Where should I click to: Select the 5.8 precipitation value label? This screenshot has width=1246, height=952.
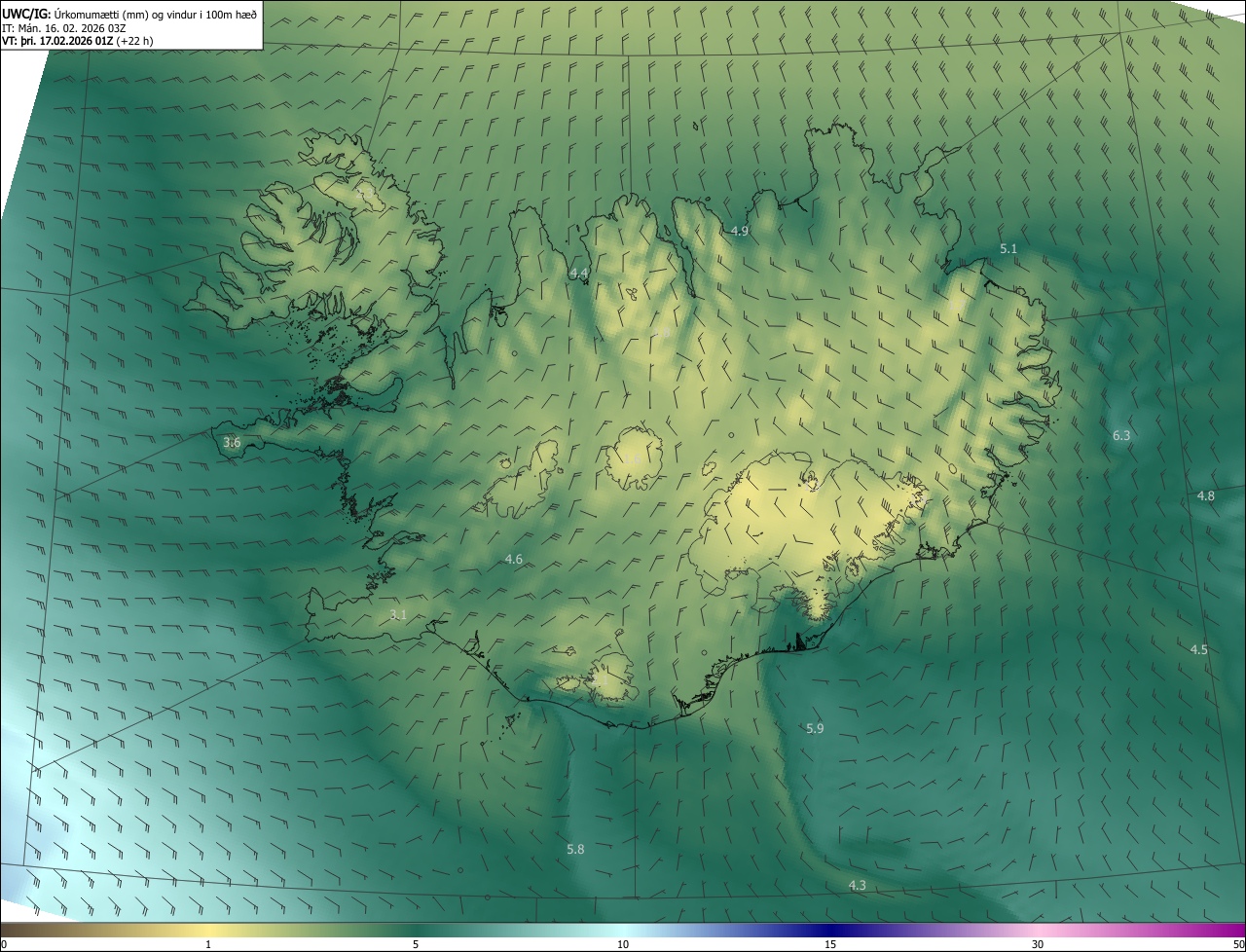pyautogui.click(x=575, y=849)
